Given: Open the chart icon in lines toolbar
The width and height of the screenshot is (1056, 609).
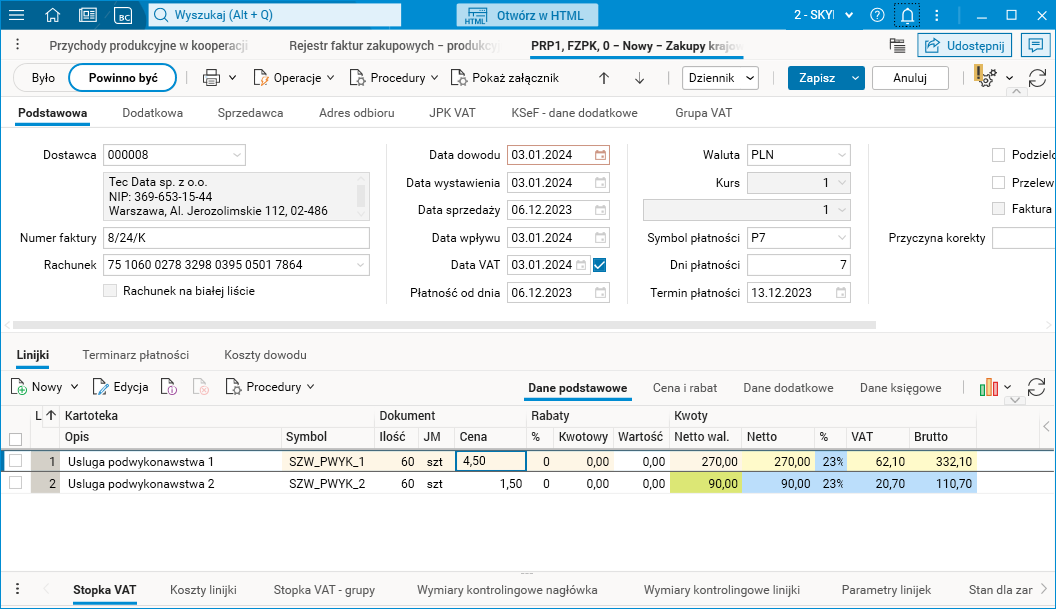Looking at the screenshot, I should [x=989, y=387].
